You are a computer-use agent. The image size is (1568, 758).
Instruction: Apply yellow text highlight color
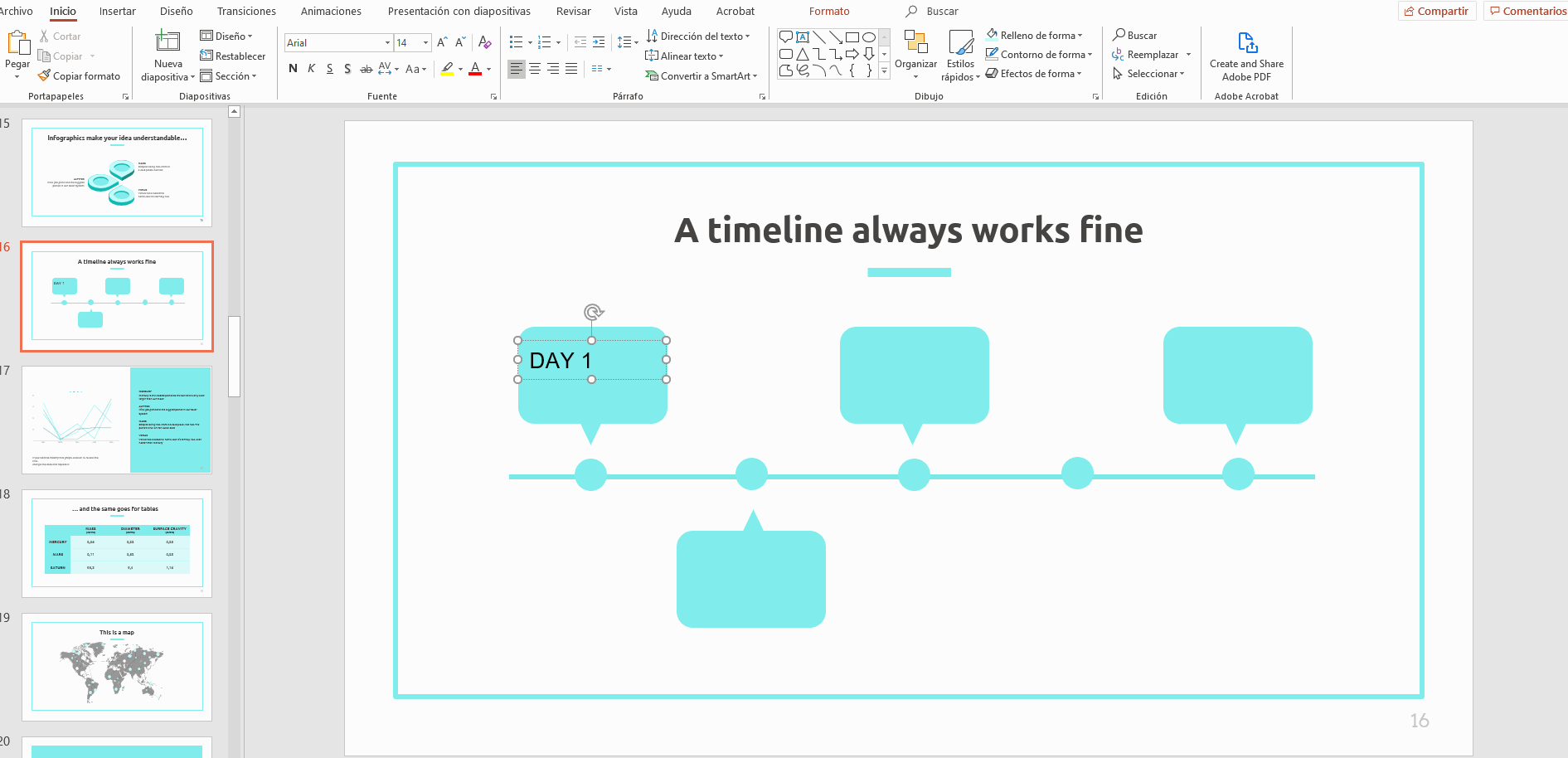point(448,69)
